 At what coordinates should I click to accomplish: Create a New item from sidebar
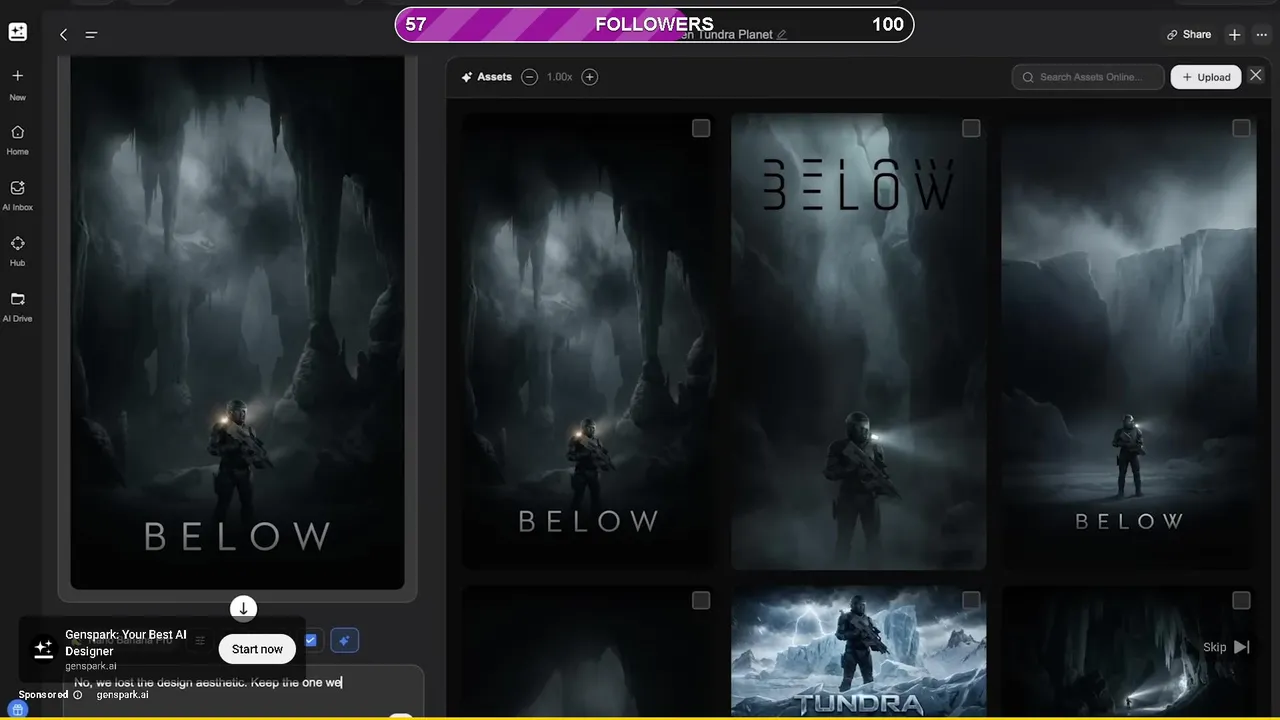click(x=17, y=84)
